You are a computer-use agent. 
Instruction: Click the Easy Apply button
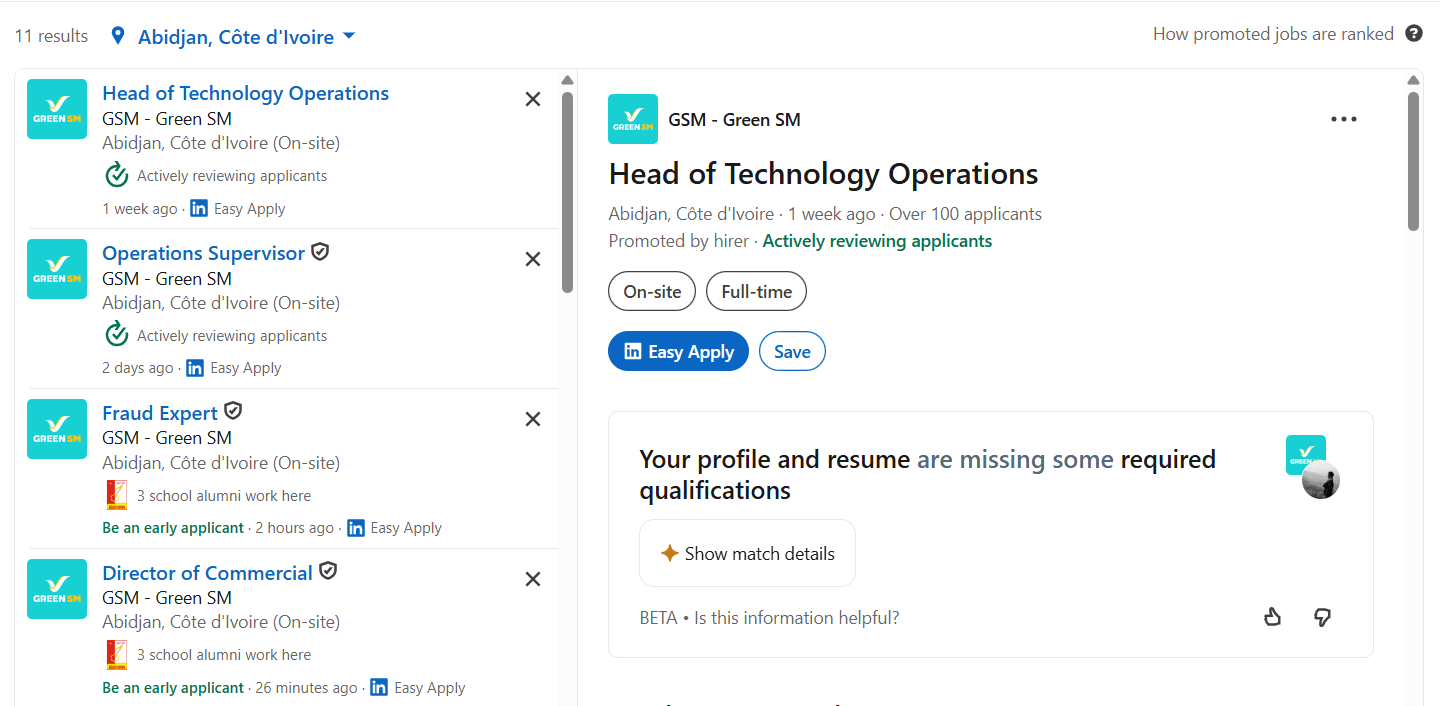coord(678,351)
